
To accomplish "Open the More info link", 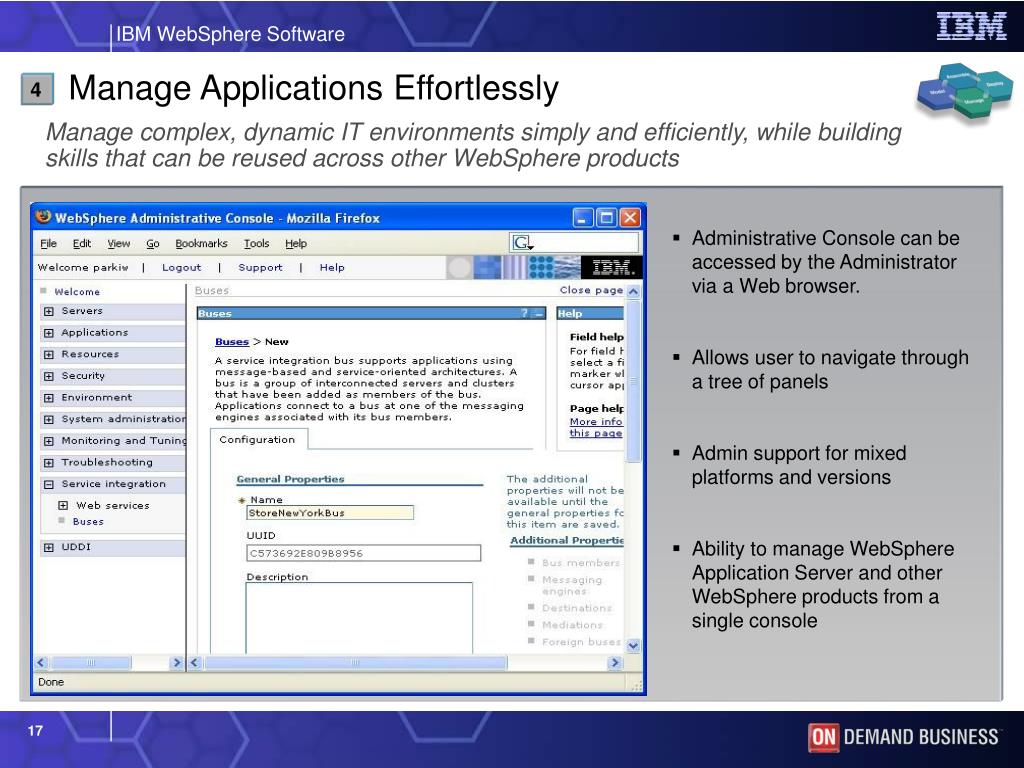I will pyautogui.click(x=596, y=422).
